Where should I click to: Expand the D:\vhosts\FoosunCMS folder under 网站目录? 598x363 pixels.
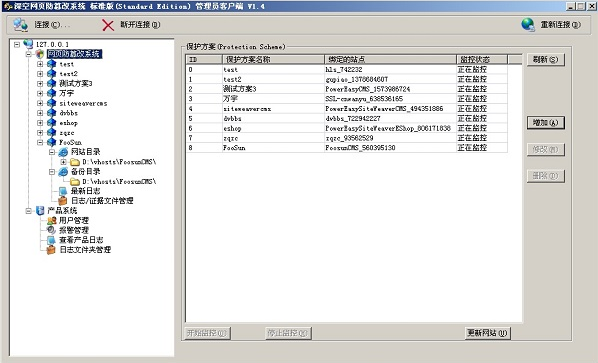coord(63,162)
